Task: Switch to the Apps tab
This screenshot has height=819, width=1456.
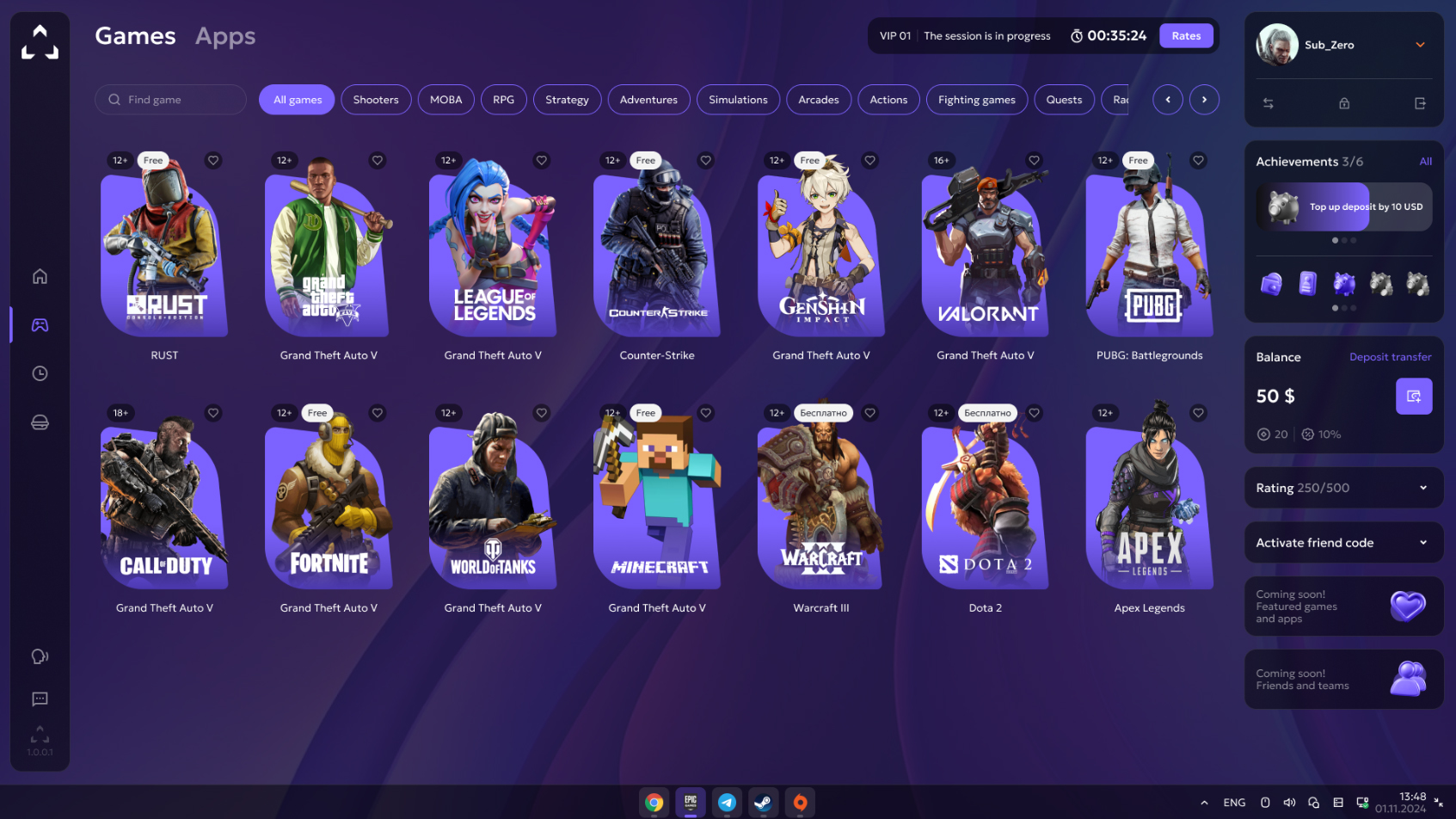Action: pos(224,36)
